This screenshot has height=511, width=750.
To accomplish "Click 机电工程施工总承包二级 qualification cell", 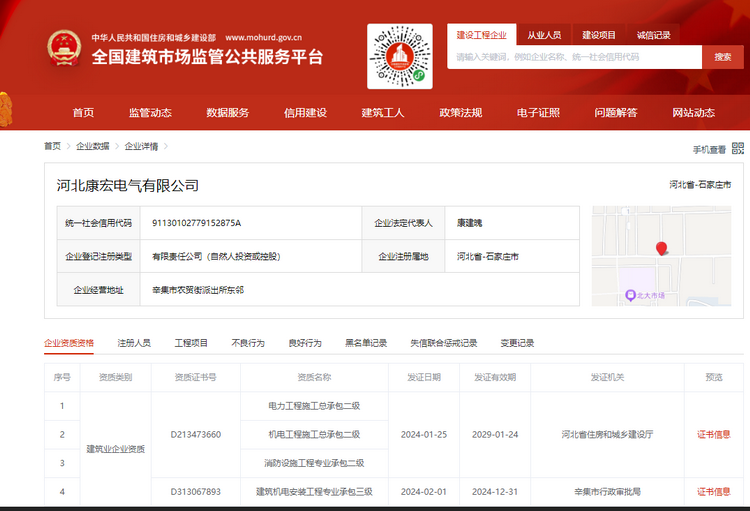I will (314, 434).
